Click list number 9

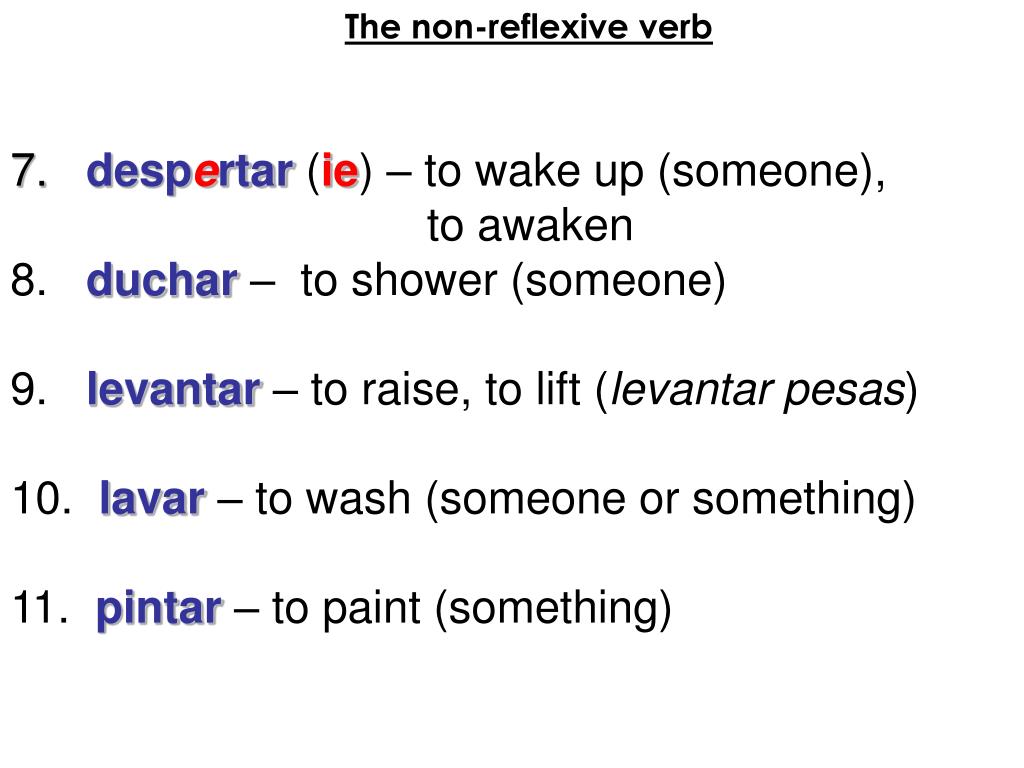29,390
